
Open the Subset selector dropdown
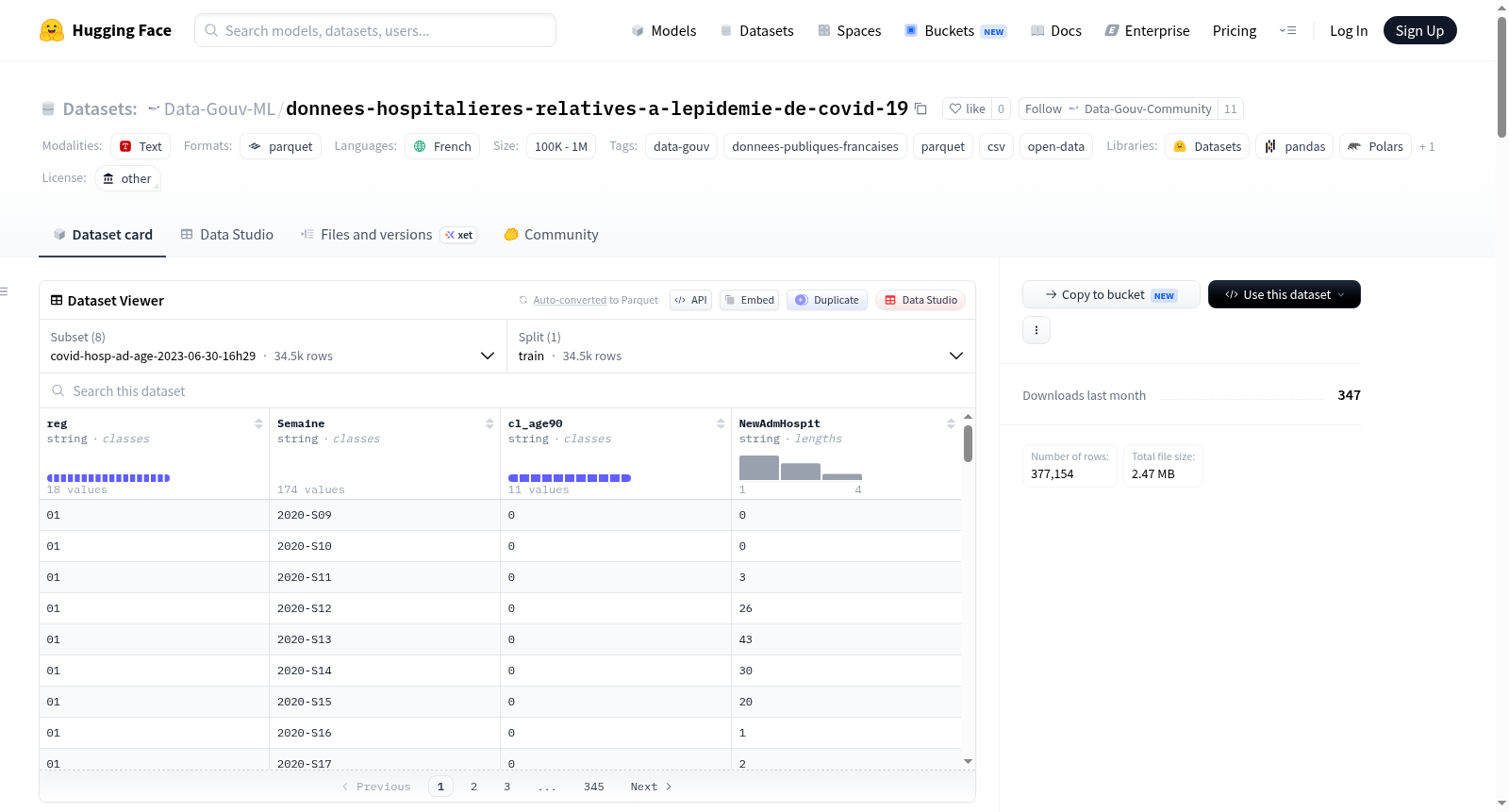(274, 346)
